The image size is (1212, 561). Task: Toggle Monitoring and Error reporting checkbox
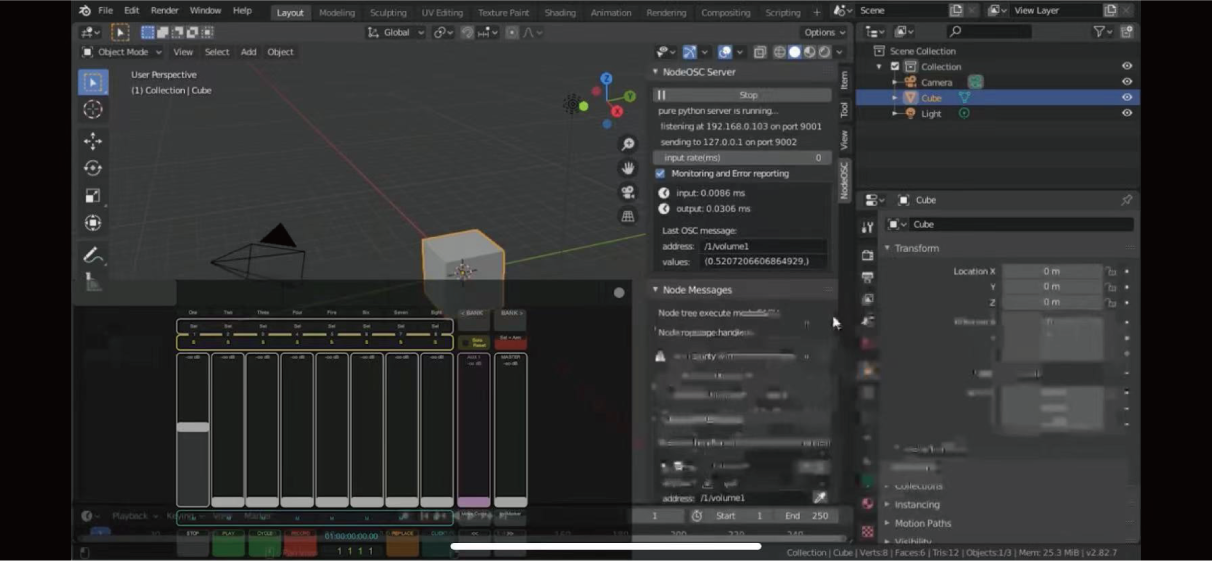click(660, 173)
